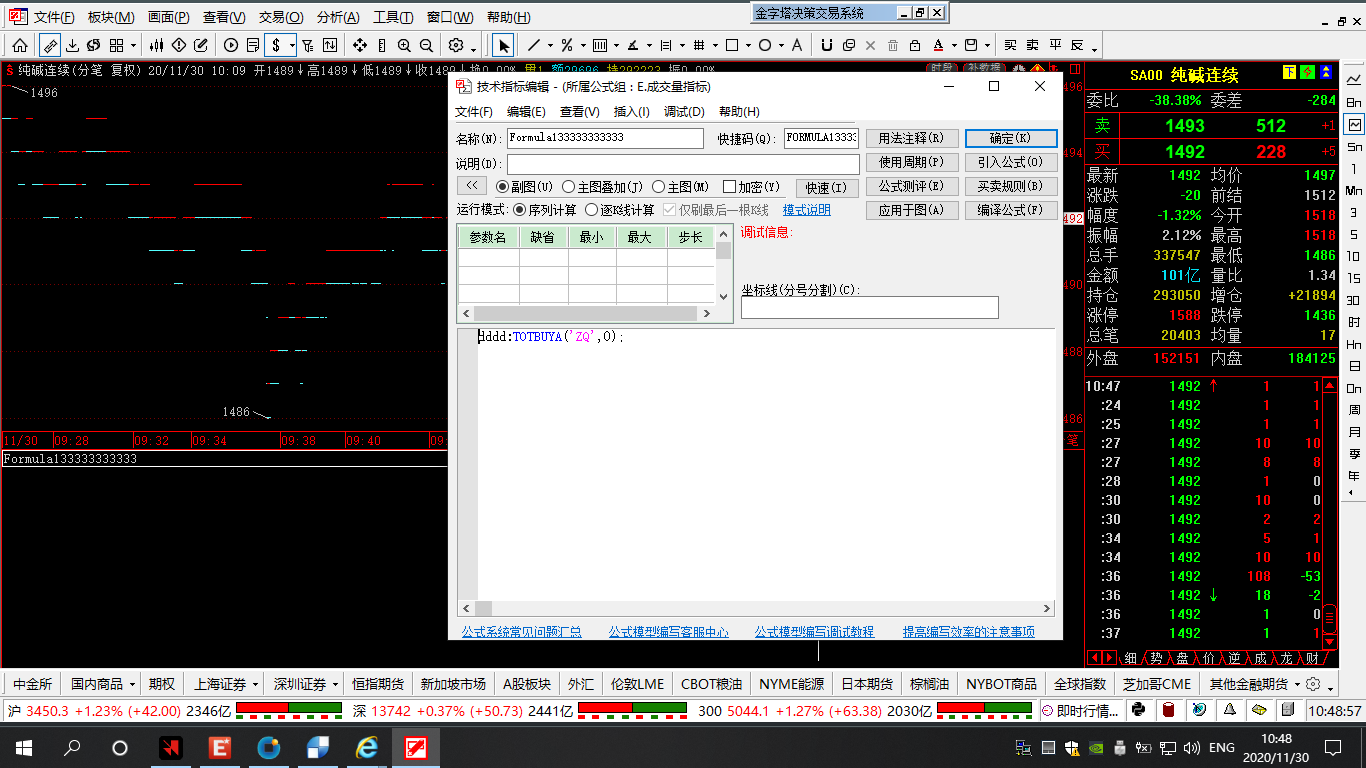Select the 主图 radio option

pos(659,187)
